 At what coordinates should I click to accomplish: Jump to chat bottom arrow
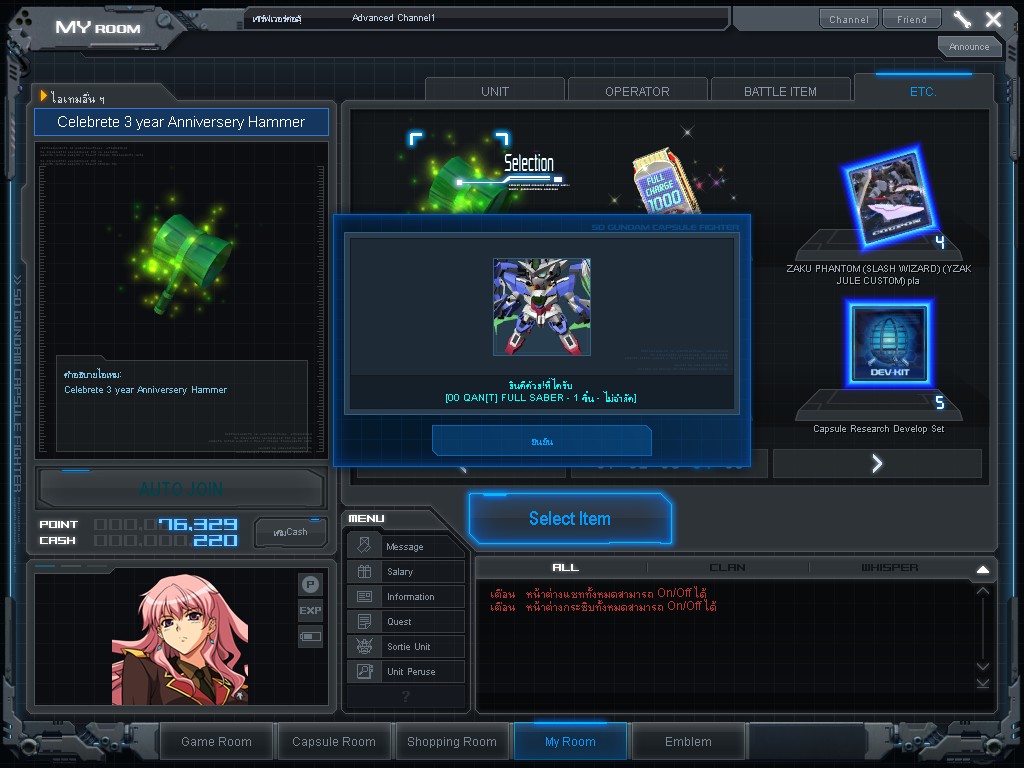tap(982, 683)
